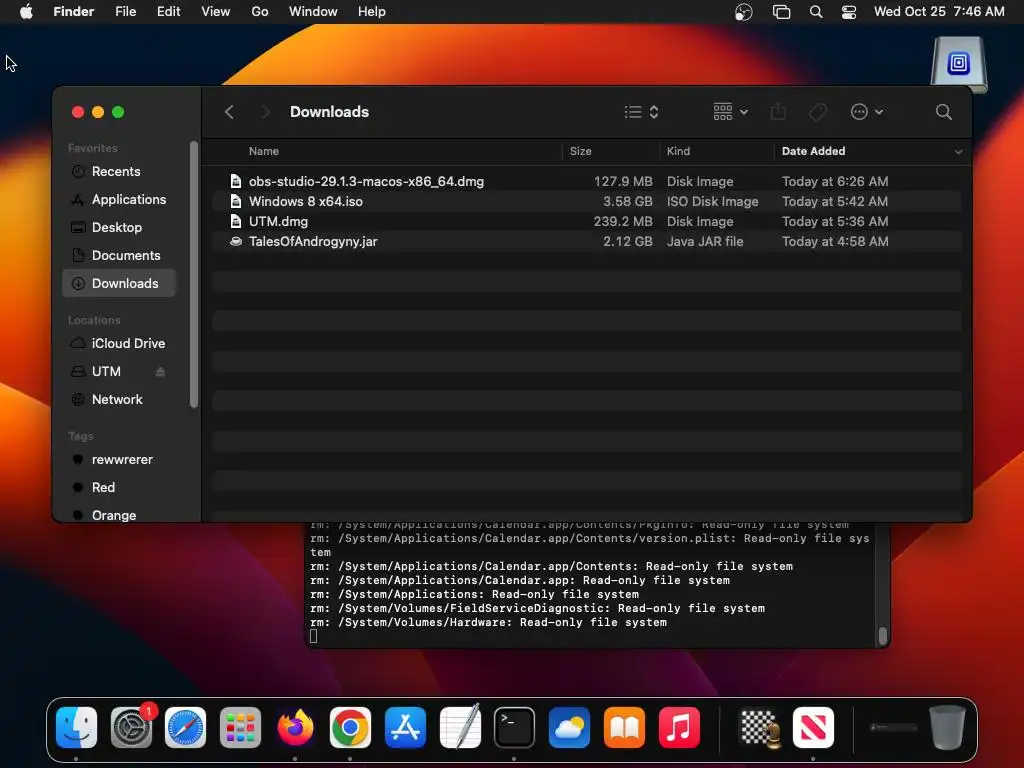Select Documents in the sidebar
Viewport: 1024px width, 768px height.
point(119,256)
